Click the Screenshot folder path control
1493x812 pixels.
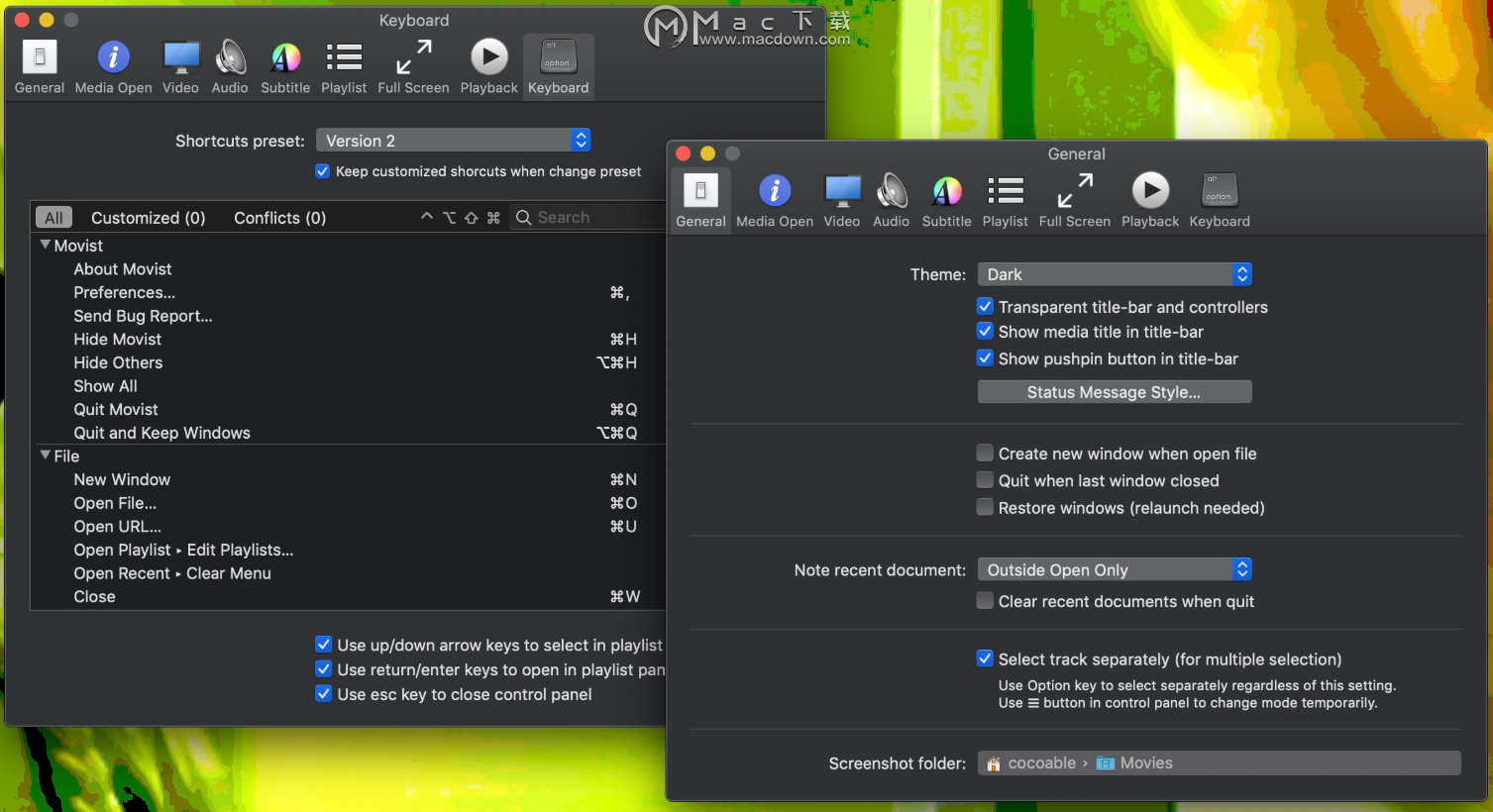coord(1220,762)
